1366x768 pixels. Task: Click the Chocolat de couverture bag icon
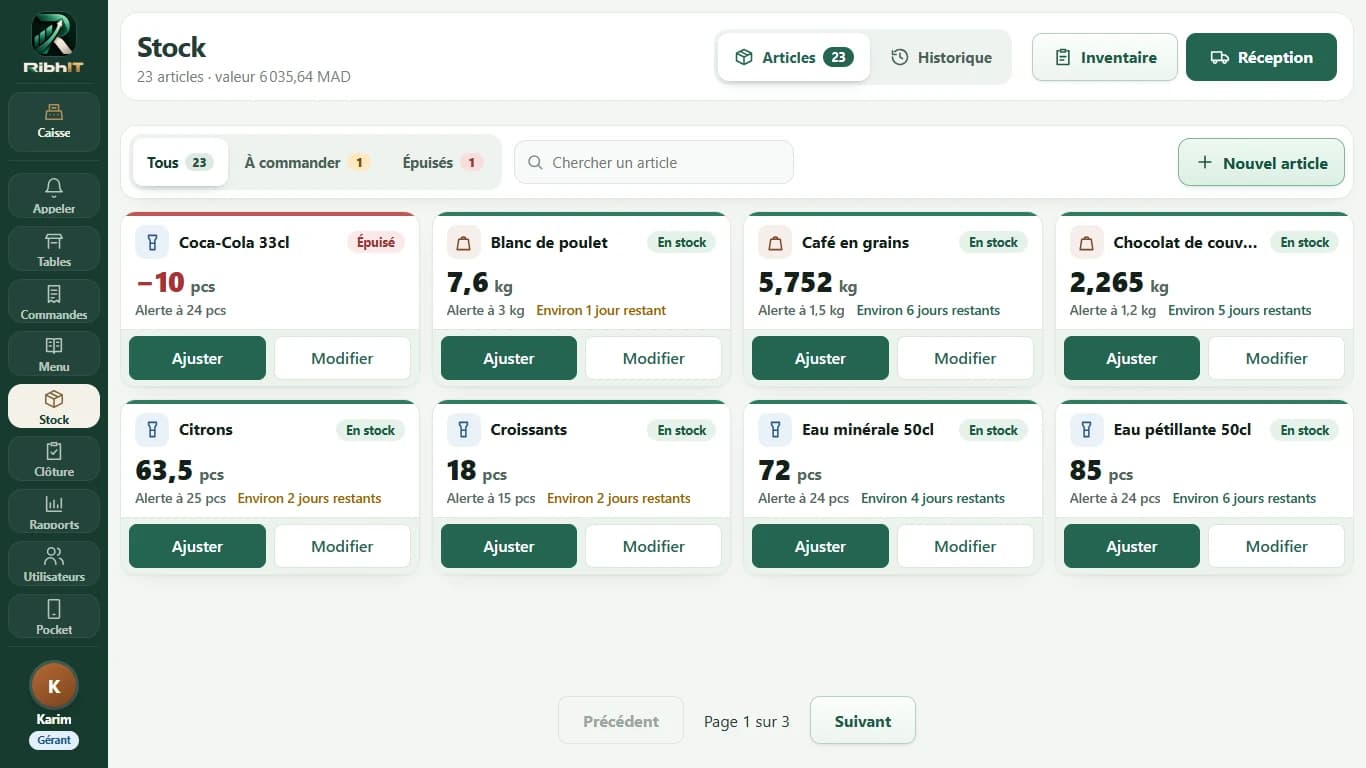1086,242
